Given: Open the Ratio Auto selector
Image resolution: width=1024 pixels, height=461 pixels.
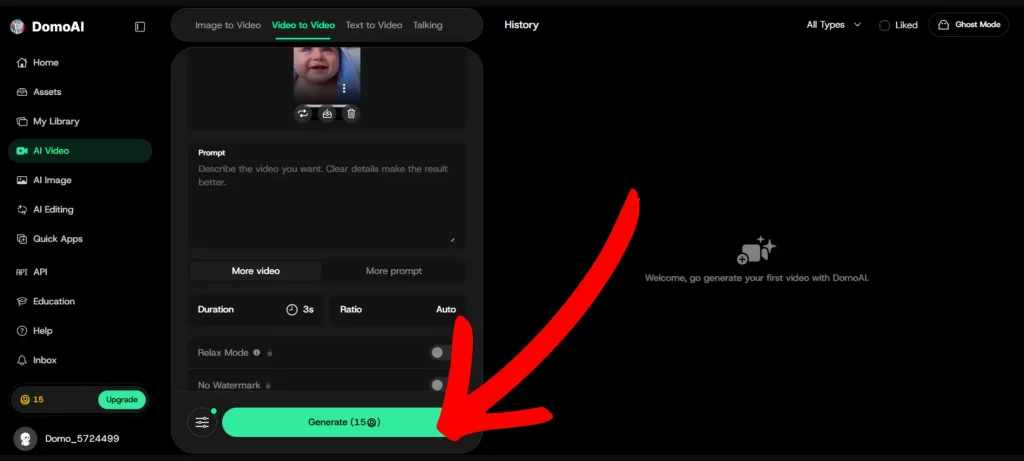Looking at the screenshot, I should point(398,310).
